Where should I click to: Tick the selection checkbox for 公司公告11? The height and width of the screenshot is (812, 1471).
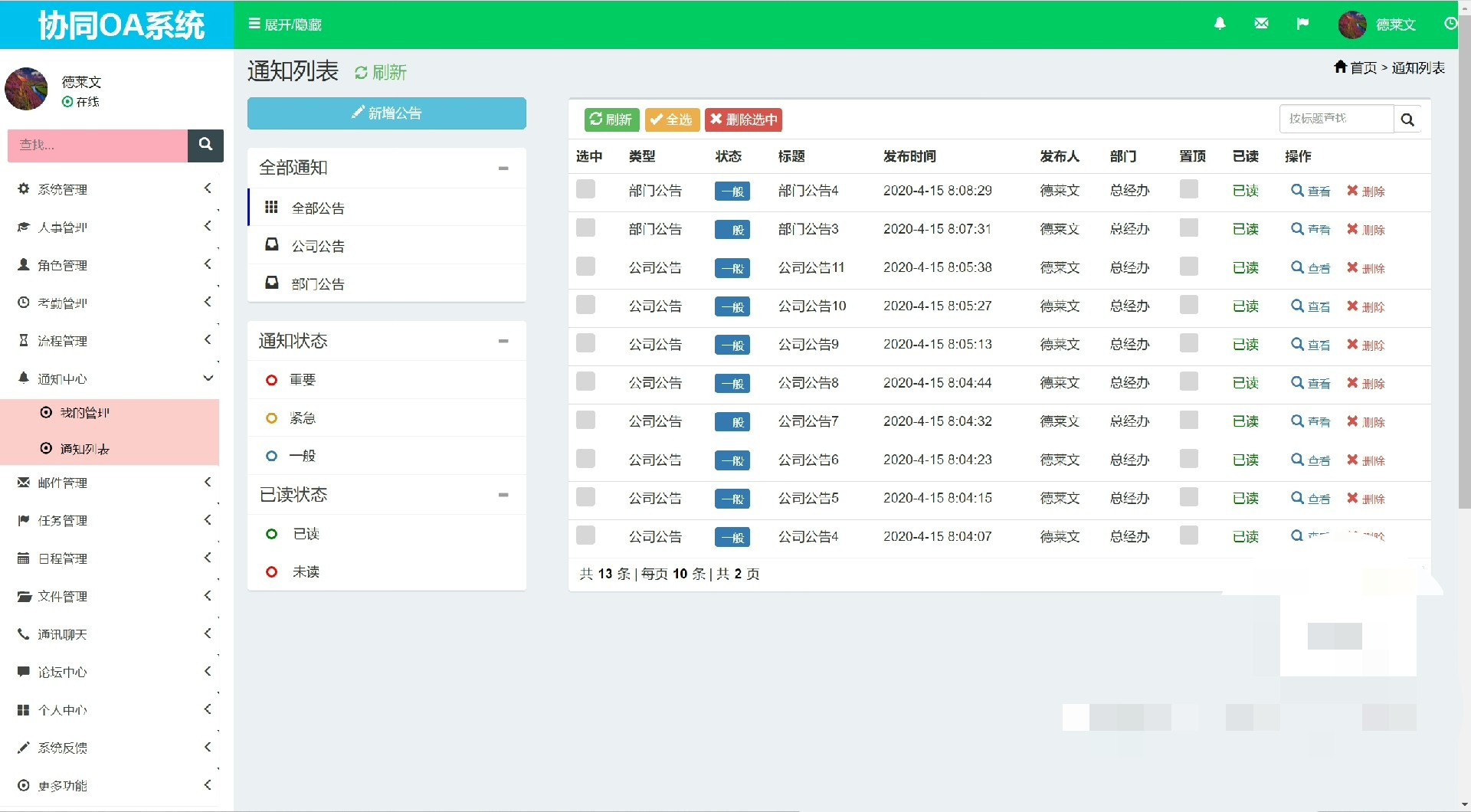[585, 267]
